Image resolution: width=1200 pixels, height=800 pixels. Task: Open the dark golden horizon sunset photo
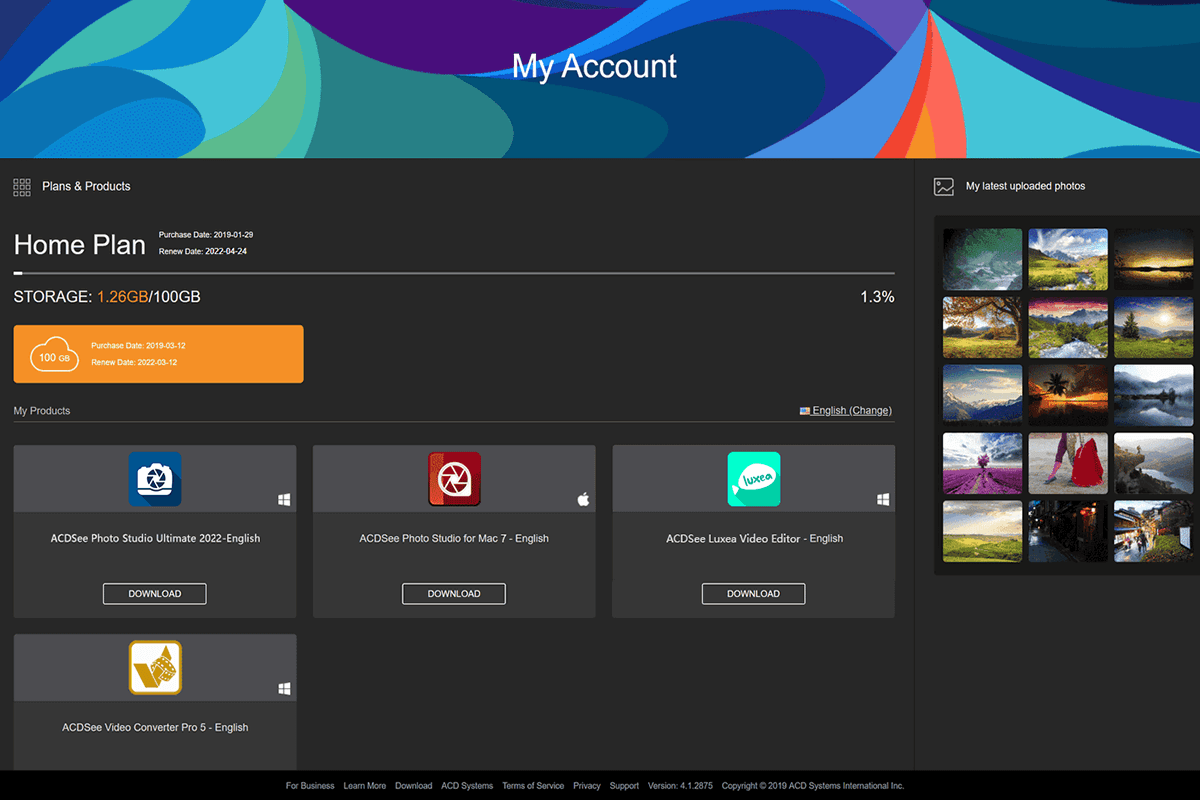(x=1154, y=259)
